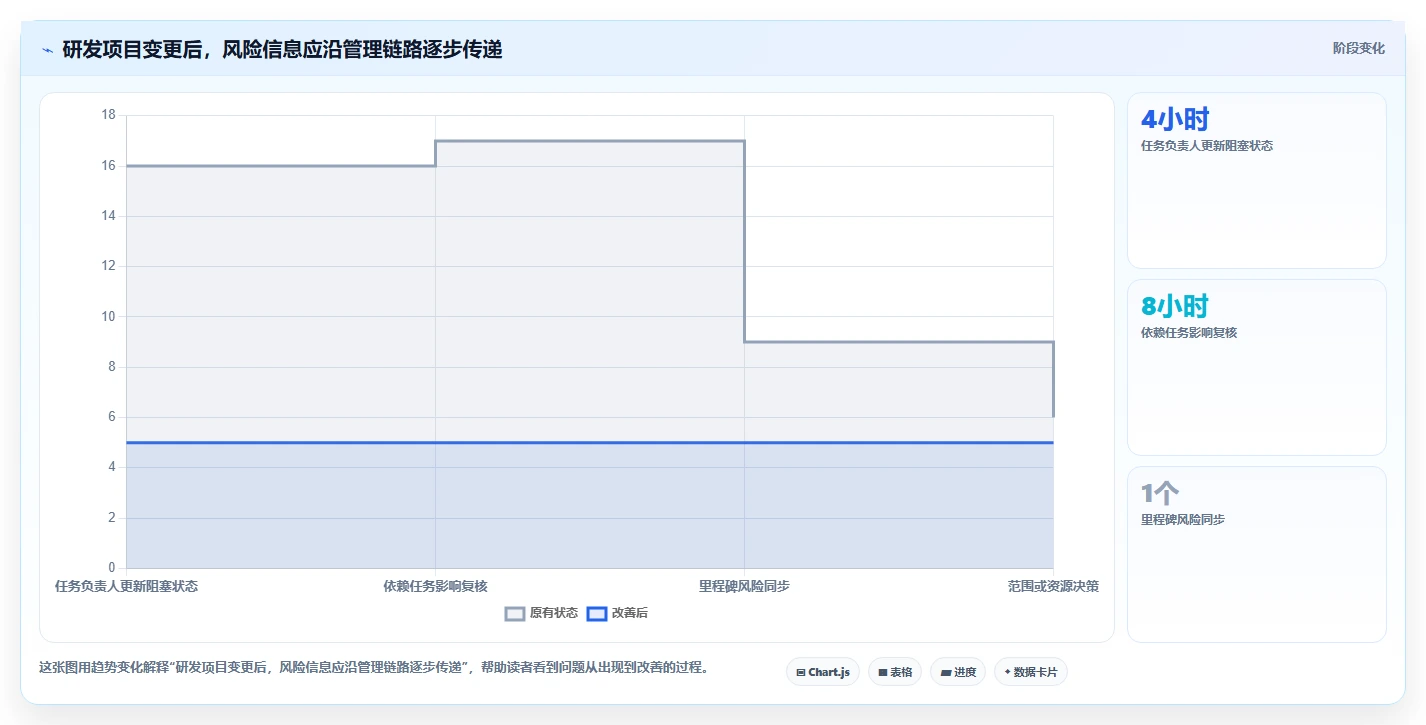1426x725 pixels.
Task: Click the 4小时 value card
Action: [1257, 181]
